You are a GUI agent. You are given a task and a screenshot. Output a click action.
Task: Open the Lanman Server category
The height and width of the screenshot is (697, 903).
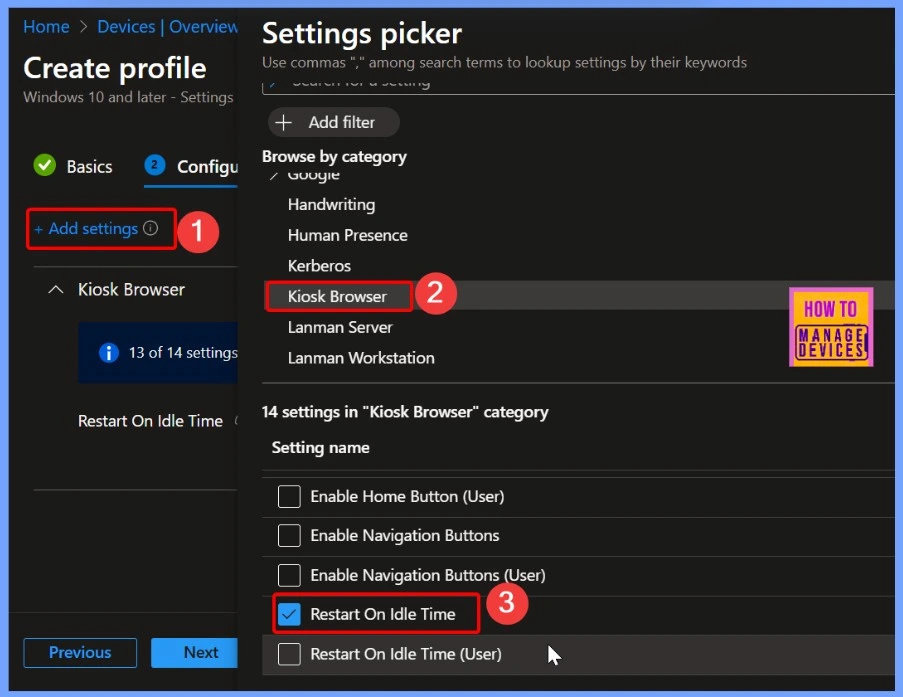tap(340, 327)
